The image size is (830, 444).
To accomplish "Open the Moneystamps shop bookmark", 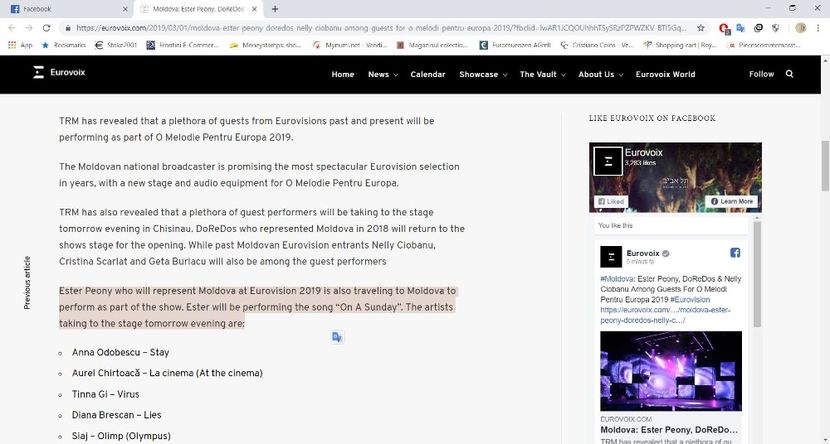I will click(265, 45).
